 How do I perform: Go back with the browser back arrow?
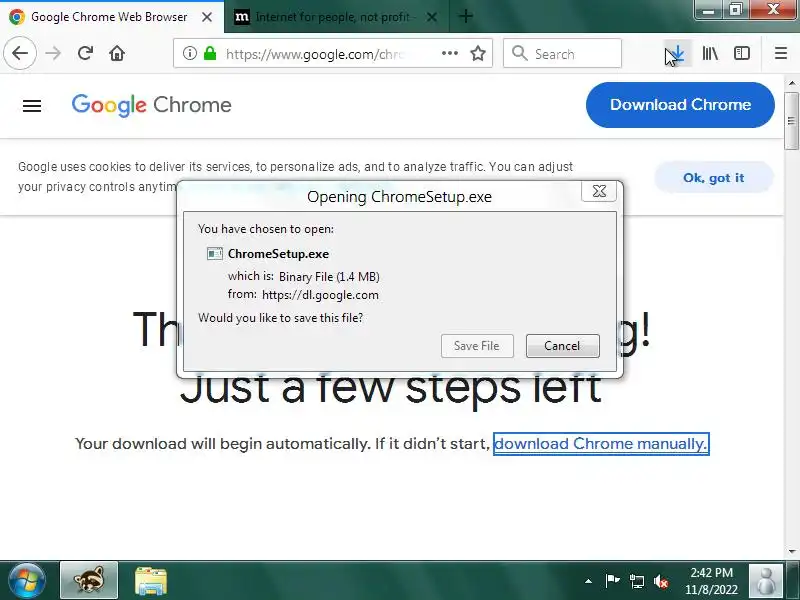(20, 53)
